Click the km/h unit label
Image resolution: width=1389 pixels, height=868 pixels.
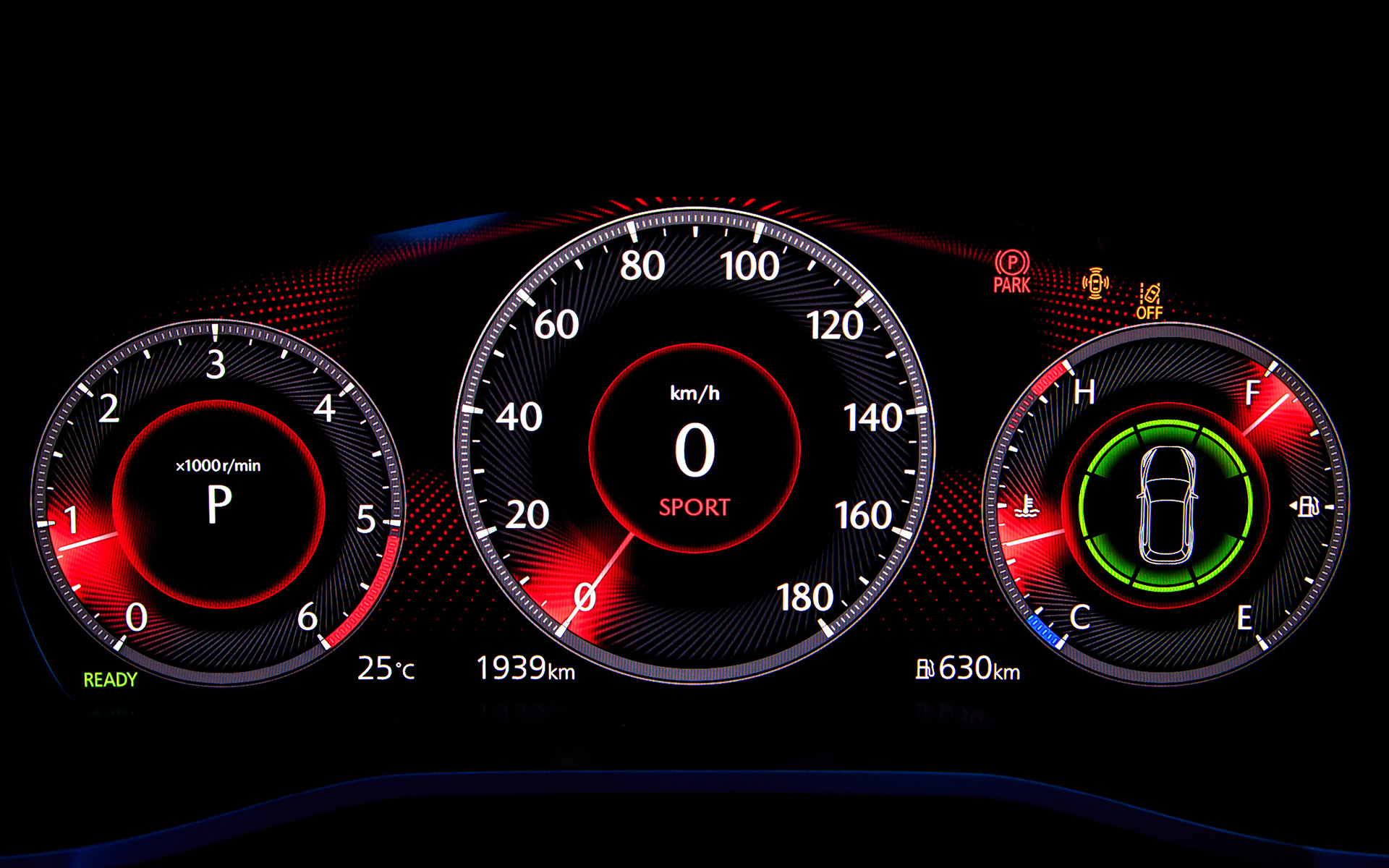(694, 393)
